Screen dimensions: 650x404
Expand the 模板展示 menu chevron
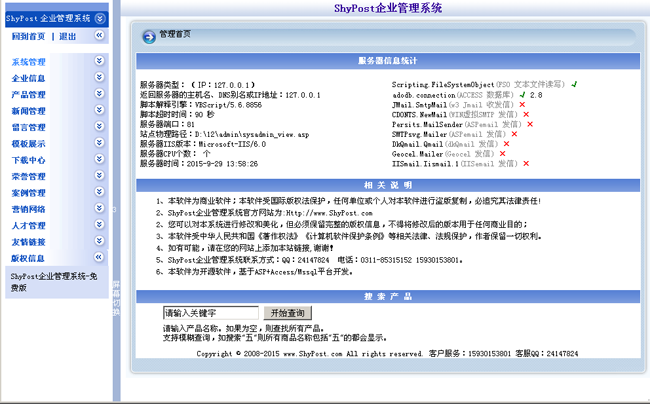click(99, 143)
